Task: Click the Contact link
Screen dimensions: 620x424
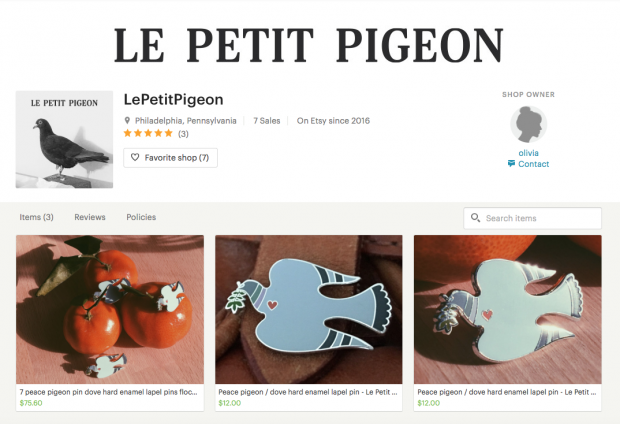Action: tap(533, 164)
